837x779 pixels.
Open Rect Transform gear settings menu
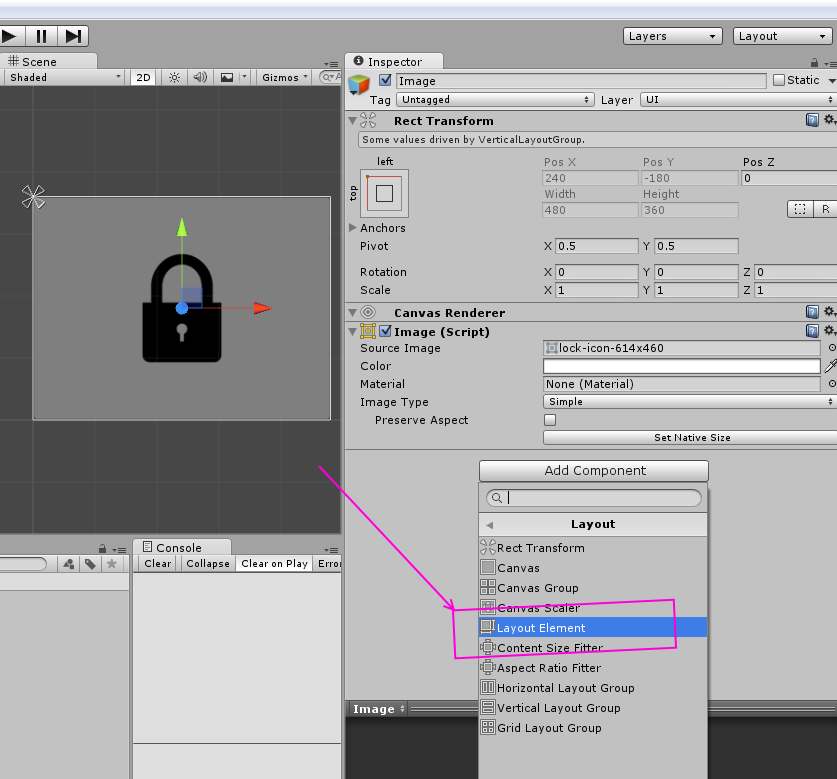coord(829,120)
